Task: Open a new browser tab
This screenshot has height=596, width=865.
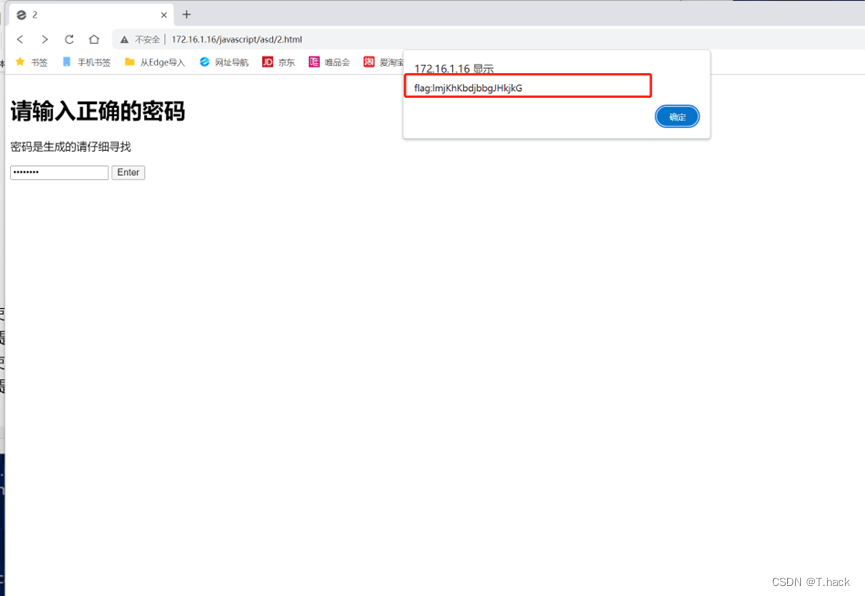Action: click(x=188, y=15)
